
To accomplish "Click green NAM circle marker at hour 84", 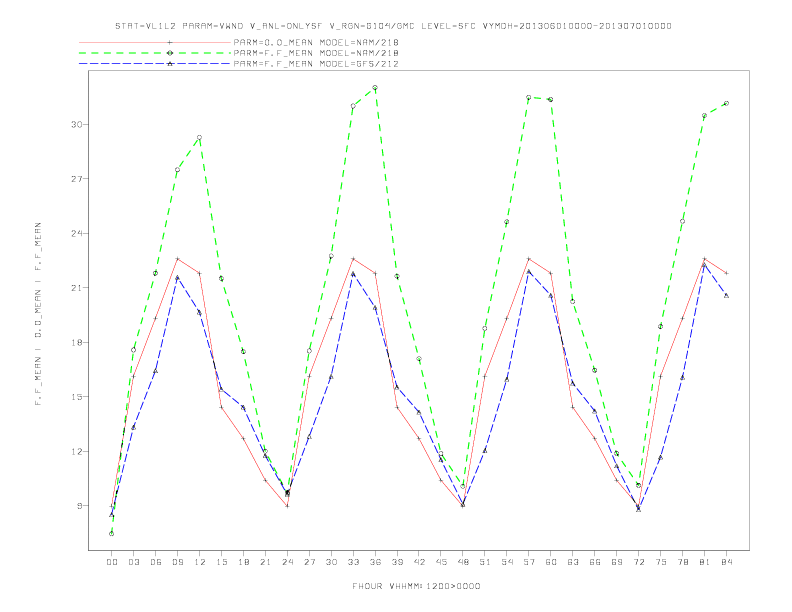I will tap(726, 104).
